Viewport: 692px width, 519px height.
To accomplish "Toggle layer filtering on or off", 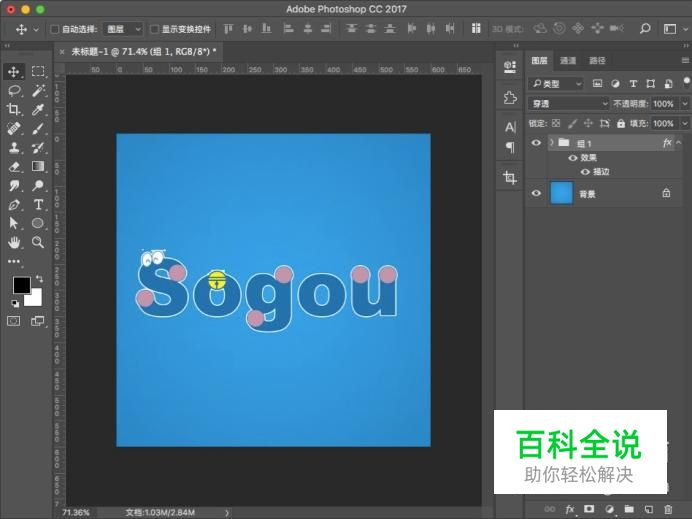I will click(x=686, y=81).
